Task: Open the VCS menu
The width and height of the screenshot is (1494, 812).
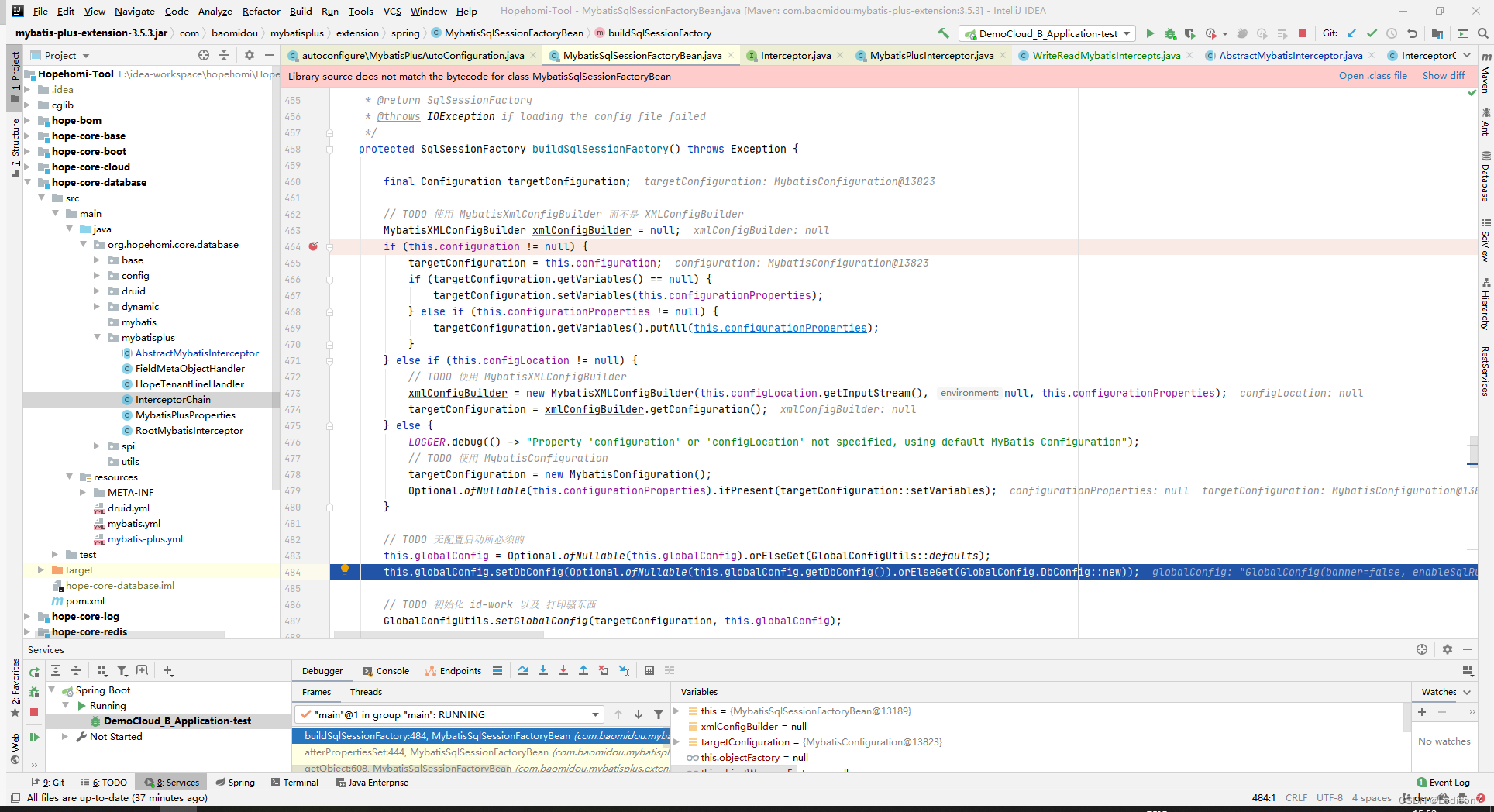Action: point(392,11)
